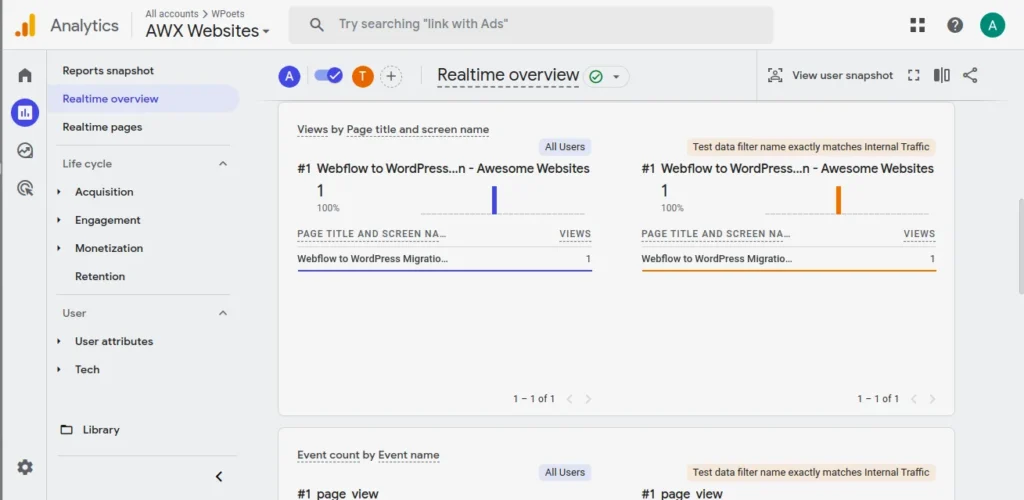1024x500 pixels.
Task: Collapse the Life cycle section
Action: [223, 164]
